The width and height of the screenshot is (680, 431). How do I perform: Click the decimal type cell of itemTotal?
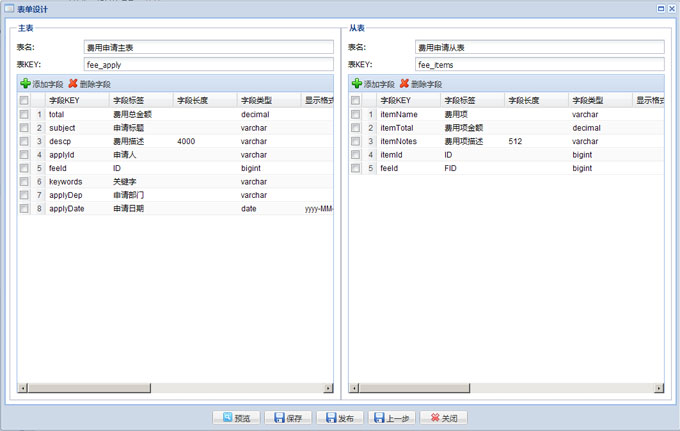(600, 127)
